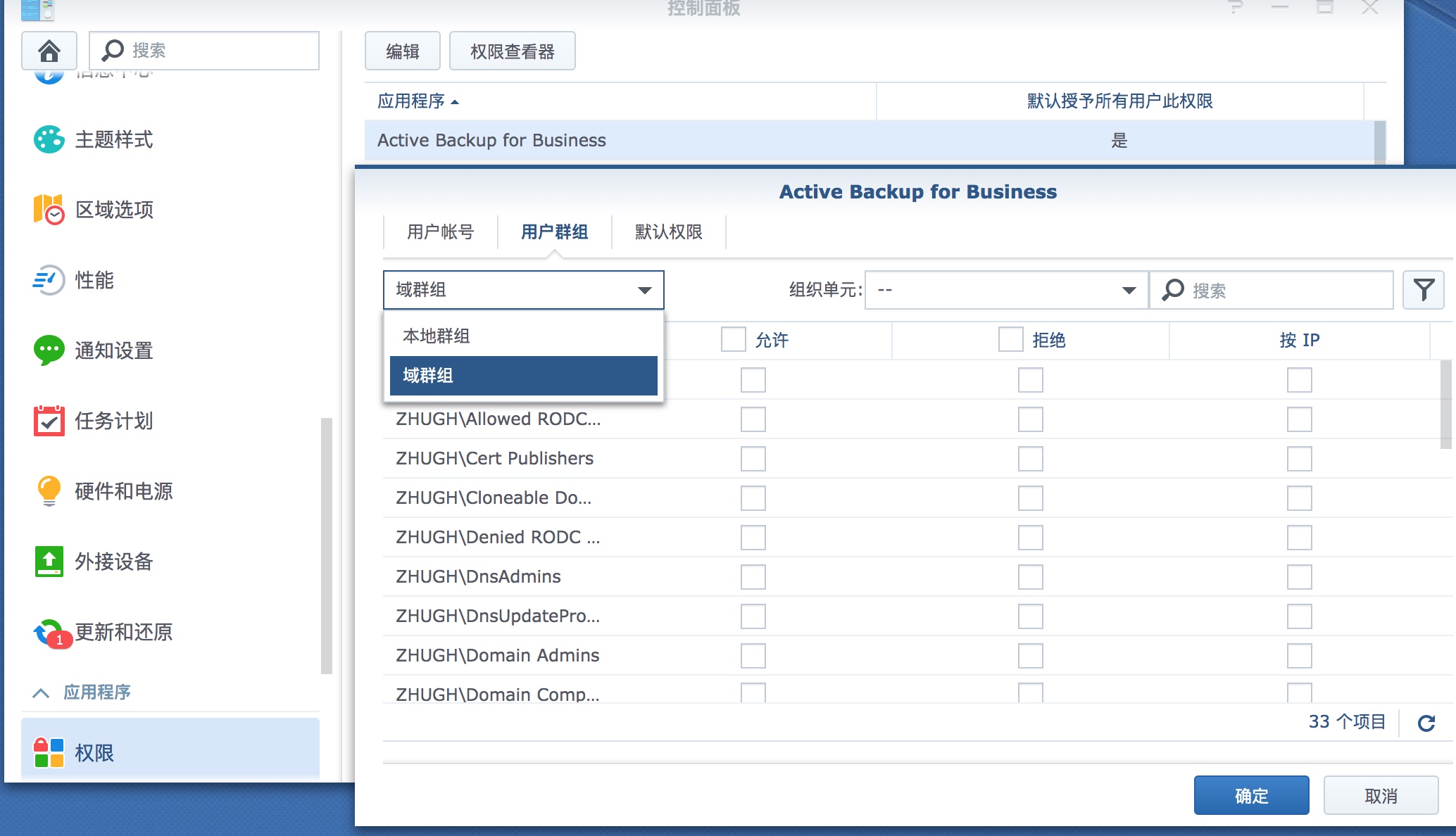Open the group type dropdown (域群组)
The width and height of the screenshot is (1456, 836).
pyautogui.click(x=523, y=290)
